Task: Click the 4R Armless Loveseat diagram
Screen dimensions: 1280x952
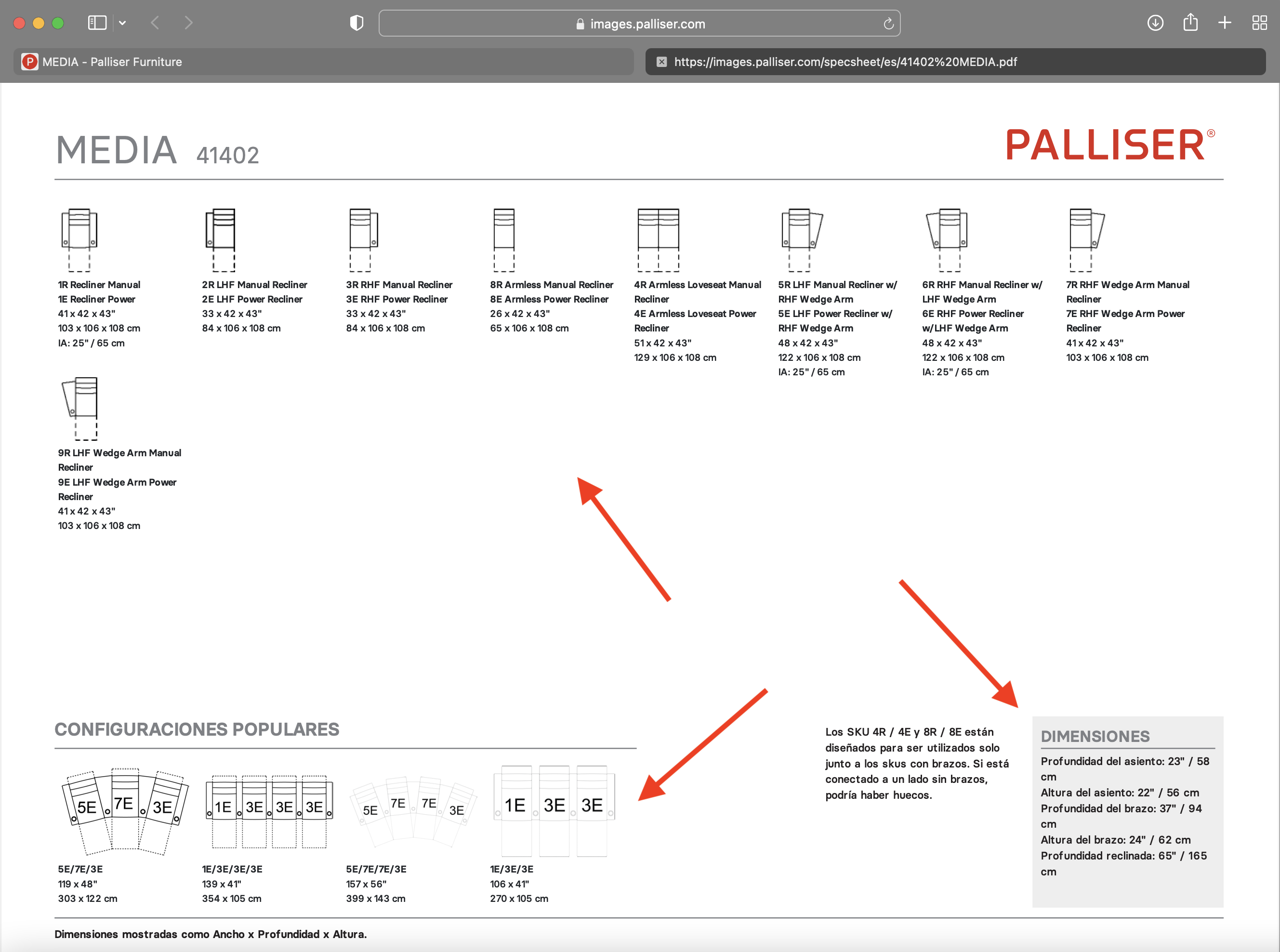Action: point(658,240)
